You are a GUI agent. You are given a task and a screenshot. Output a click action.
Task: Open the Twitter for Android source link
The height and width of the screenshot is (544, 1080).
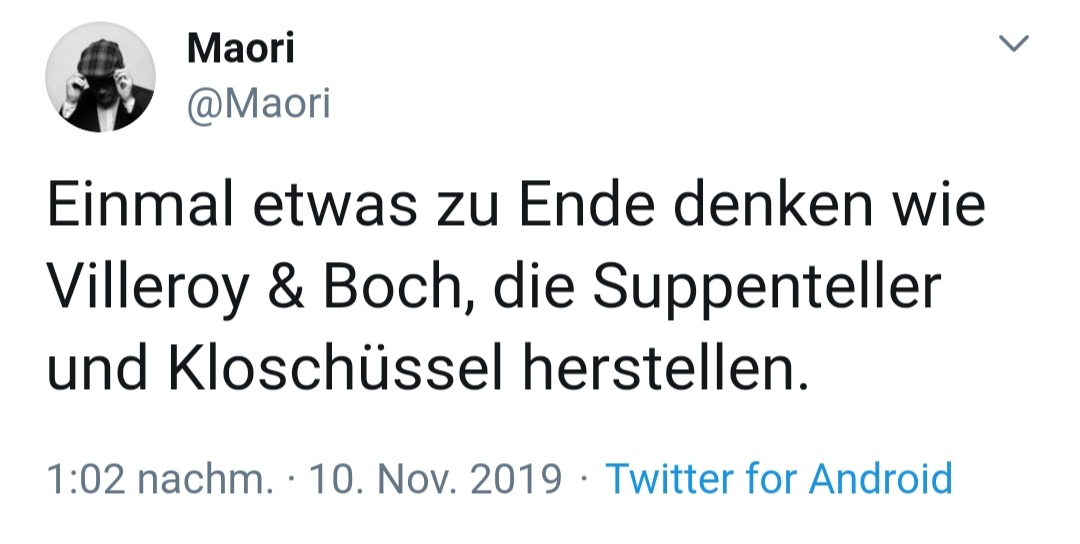coord(779,478)
